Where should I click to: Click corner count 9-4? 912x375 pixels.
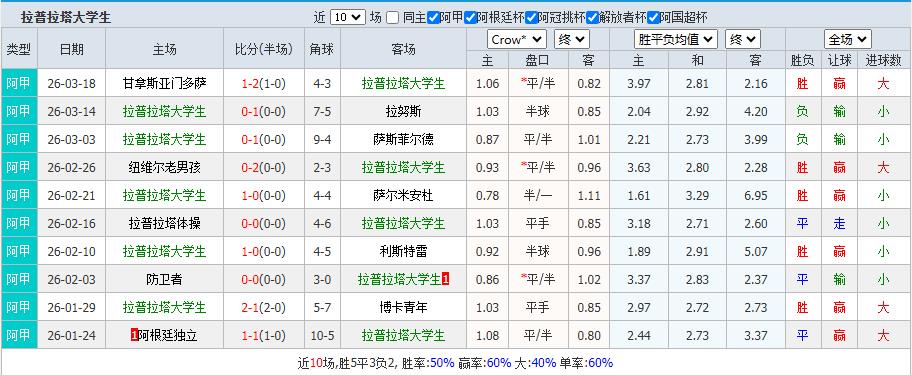pyautogui.click(x=322, y=140)
